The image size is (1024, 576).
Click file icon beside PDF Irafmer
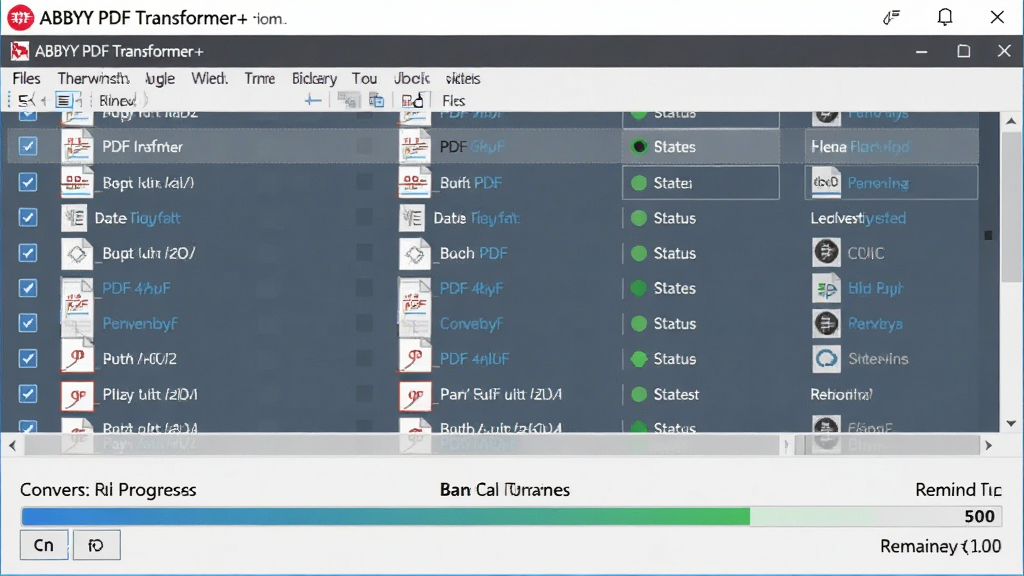pyautogui.click(x=77, y=146)
